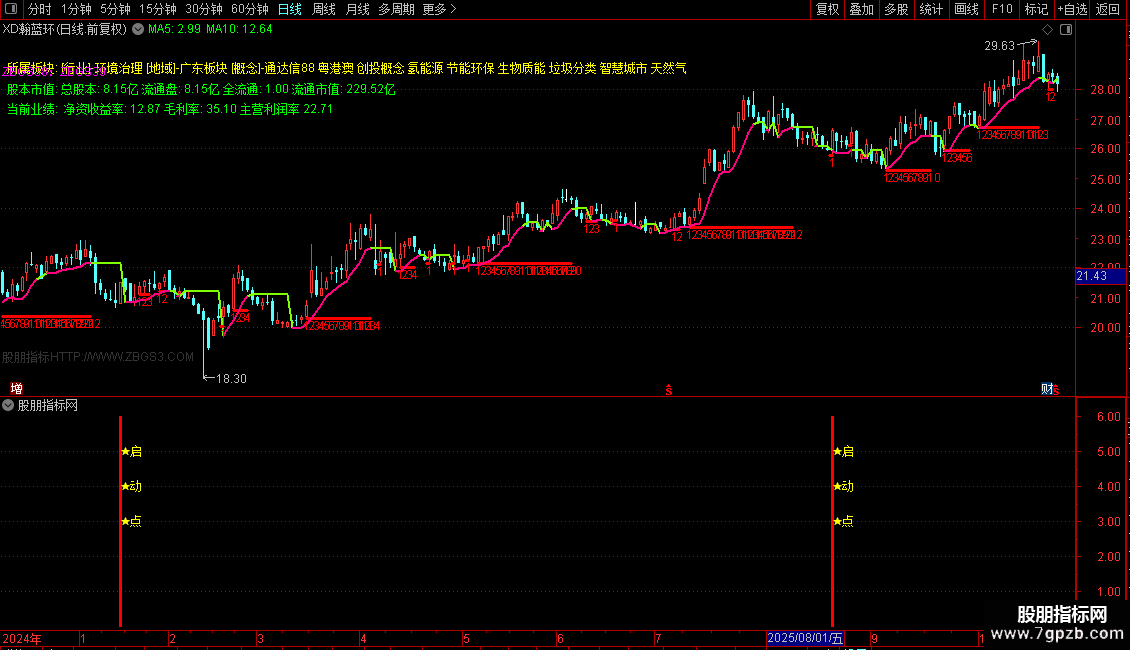Switch to 月线 monthly chart
The width and height of the screenshot is (1130, 650).
coord(357,9)
